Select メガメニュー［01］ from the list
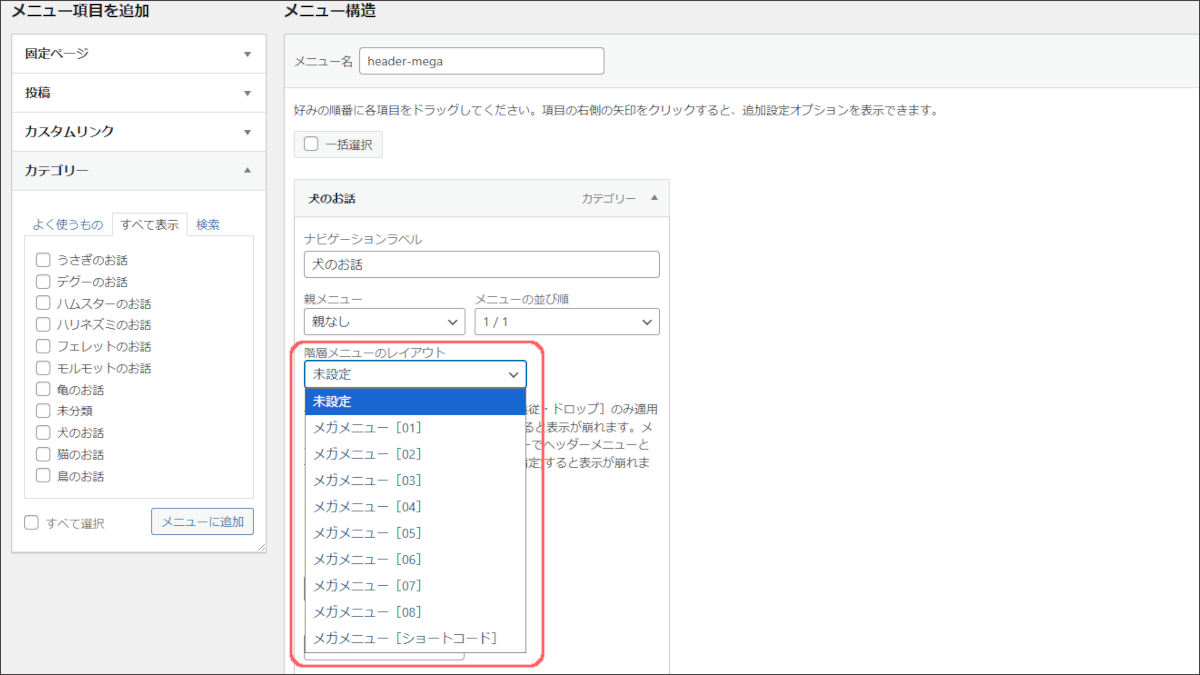The height and width of the screenshot is (675, 1200). click(367, 428)
